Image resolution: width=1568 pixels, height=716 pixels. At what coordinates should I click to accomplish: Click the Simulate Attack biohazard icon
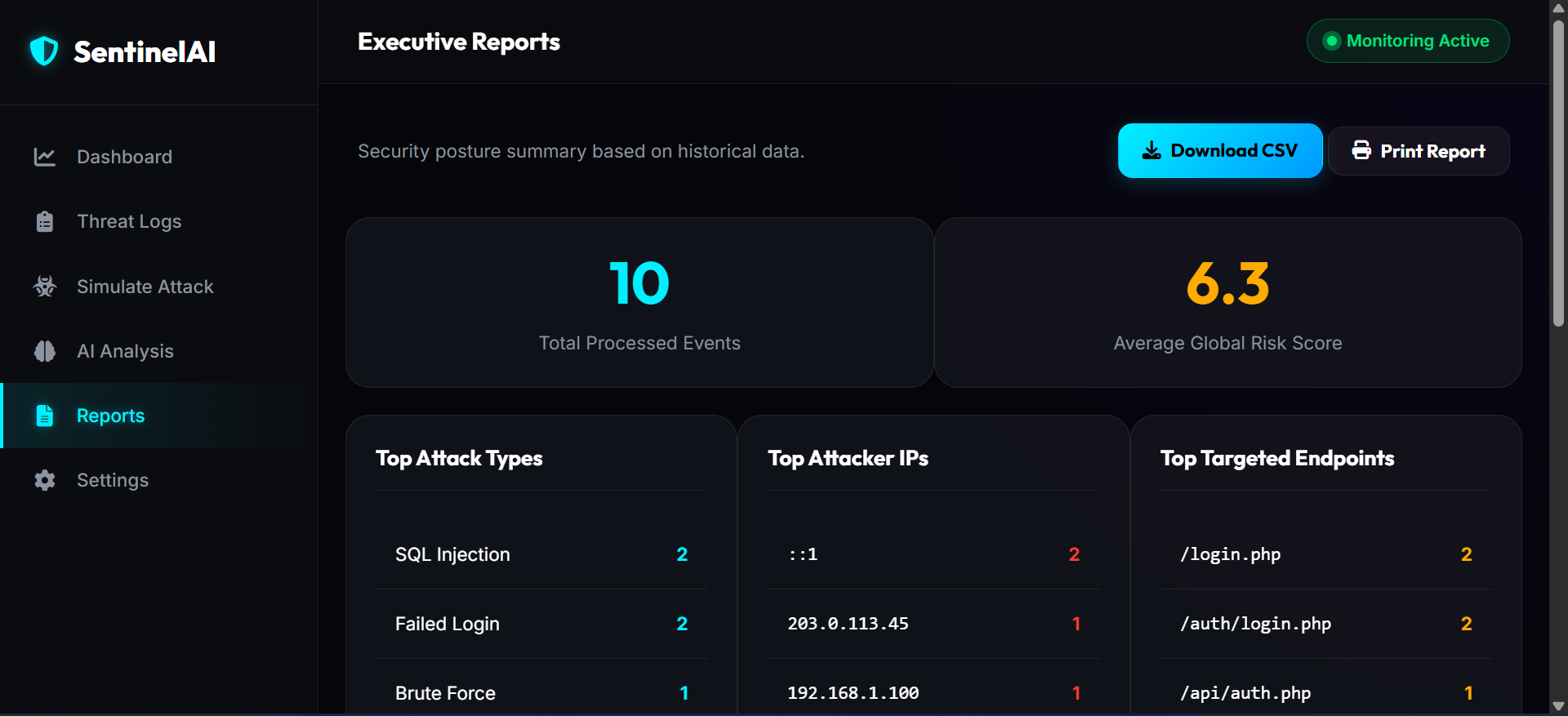45,287
